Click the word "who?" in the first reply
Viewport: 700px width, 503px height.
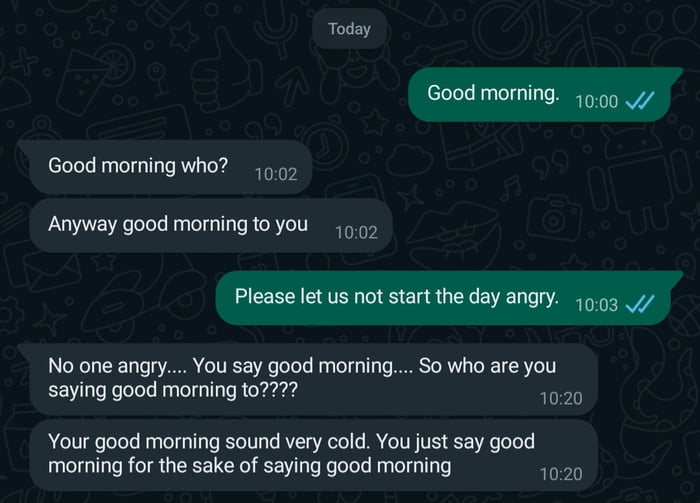207,165
